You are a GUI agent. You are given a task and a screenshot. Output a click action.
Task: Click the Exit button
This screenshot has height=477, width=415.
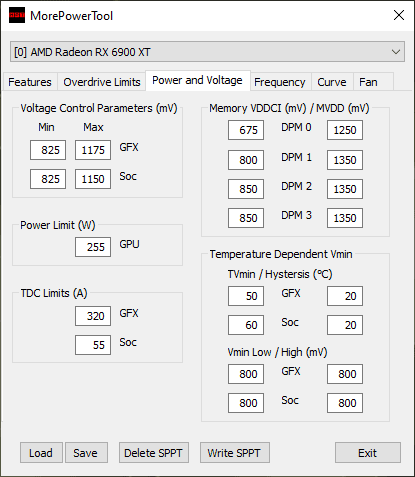(x=368, y=453)
